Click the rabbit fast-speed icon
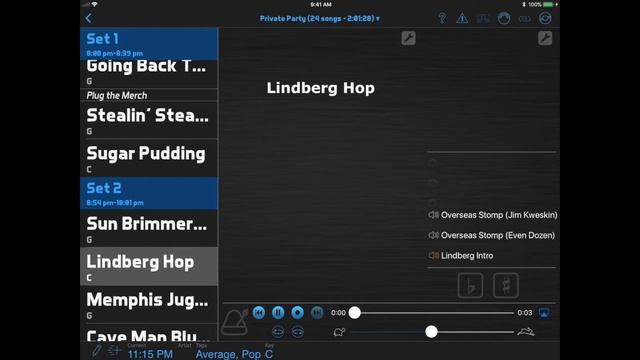This screenshot has height=360, width=640. click(526, 332)
